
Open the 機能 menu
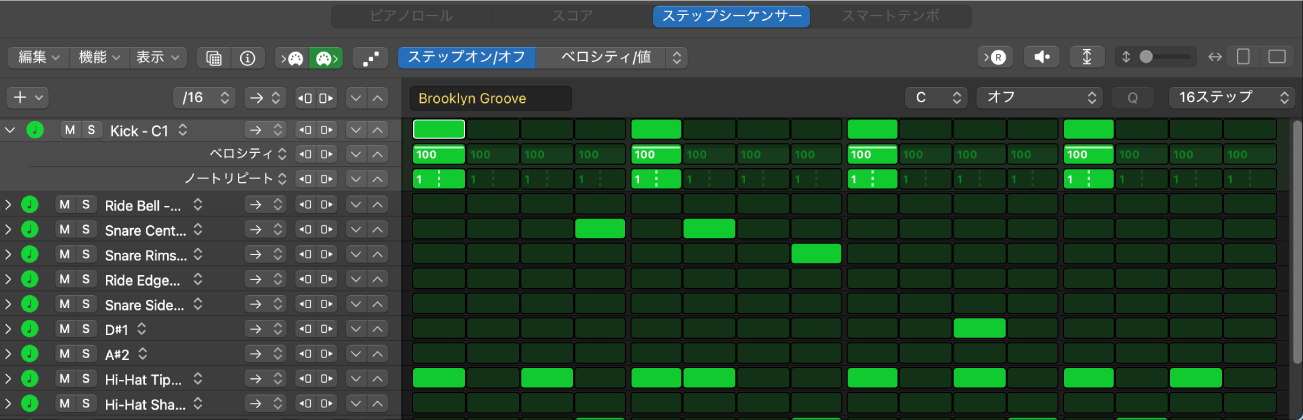click(x=99, y=58)
